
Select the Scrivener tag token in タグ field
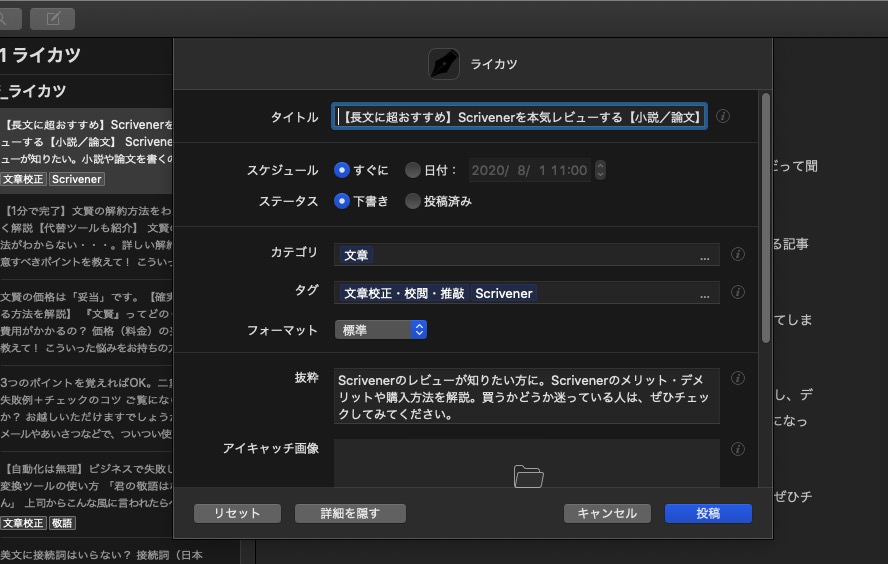coord(503,293)
